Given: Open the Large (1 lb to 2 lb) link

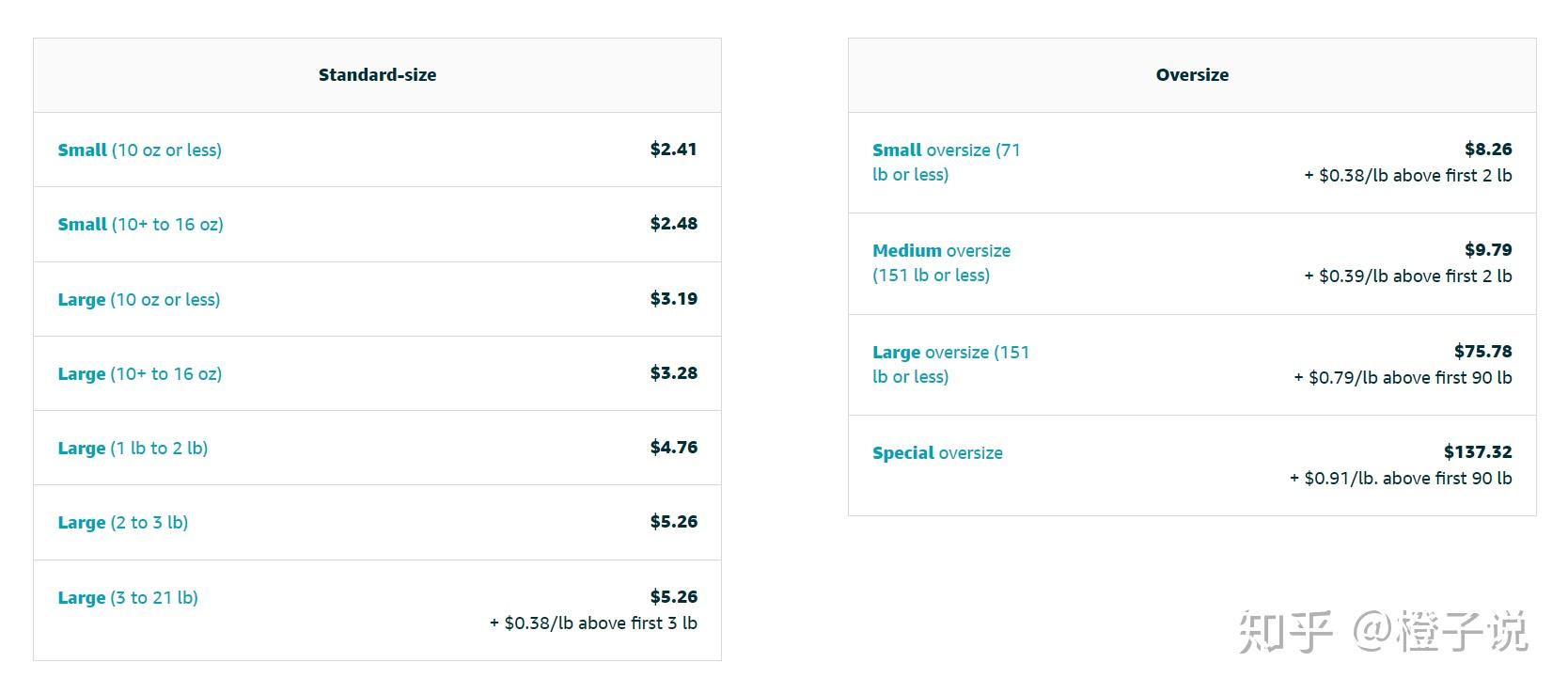Looking at the screenshot, I should click(133, 448).
